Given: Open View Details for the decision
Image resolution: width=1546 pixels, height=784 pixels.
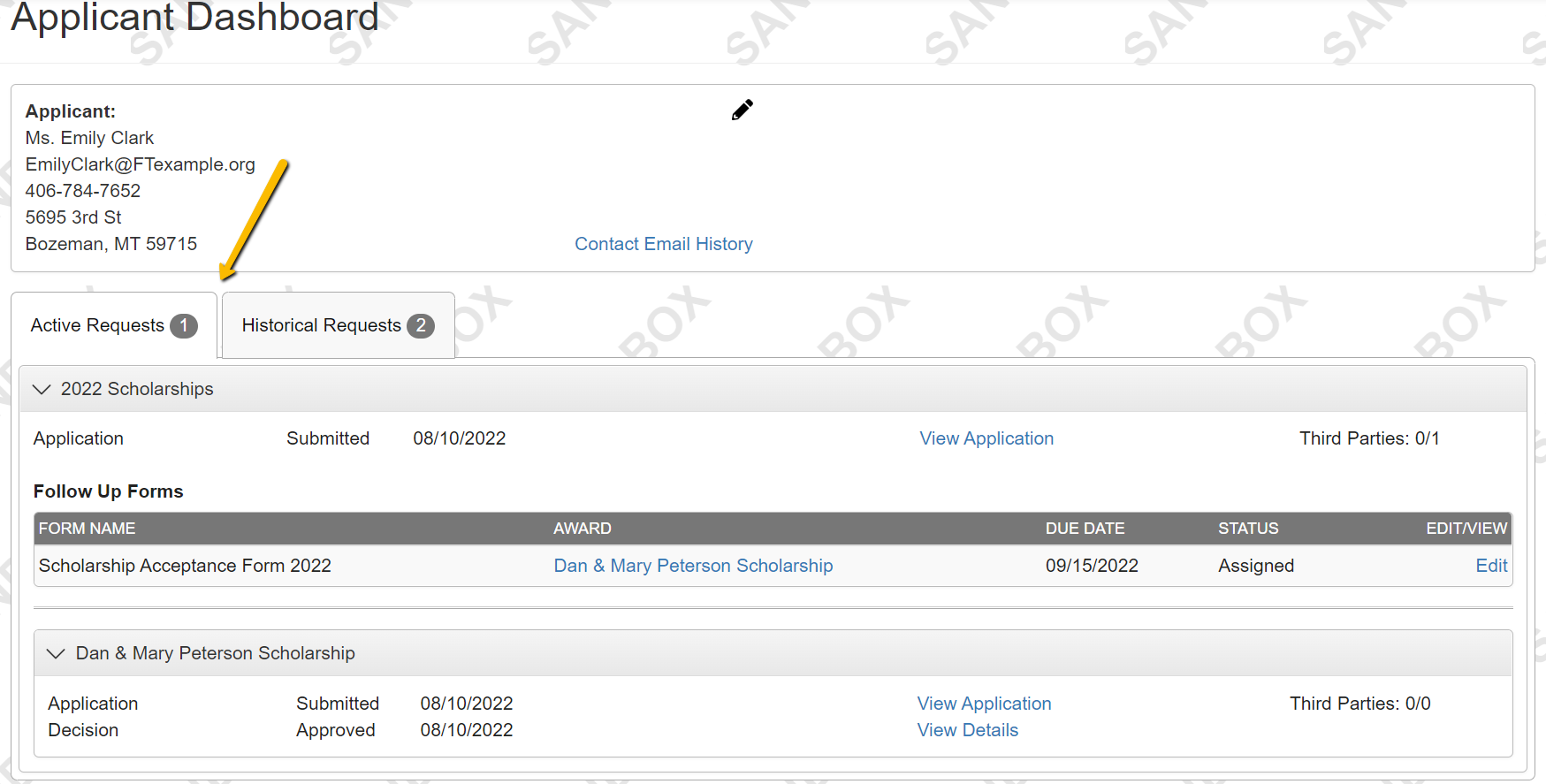Looking at the screenshot, I should [x=967, y=730].
